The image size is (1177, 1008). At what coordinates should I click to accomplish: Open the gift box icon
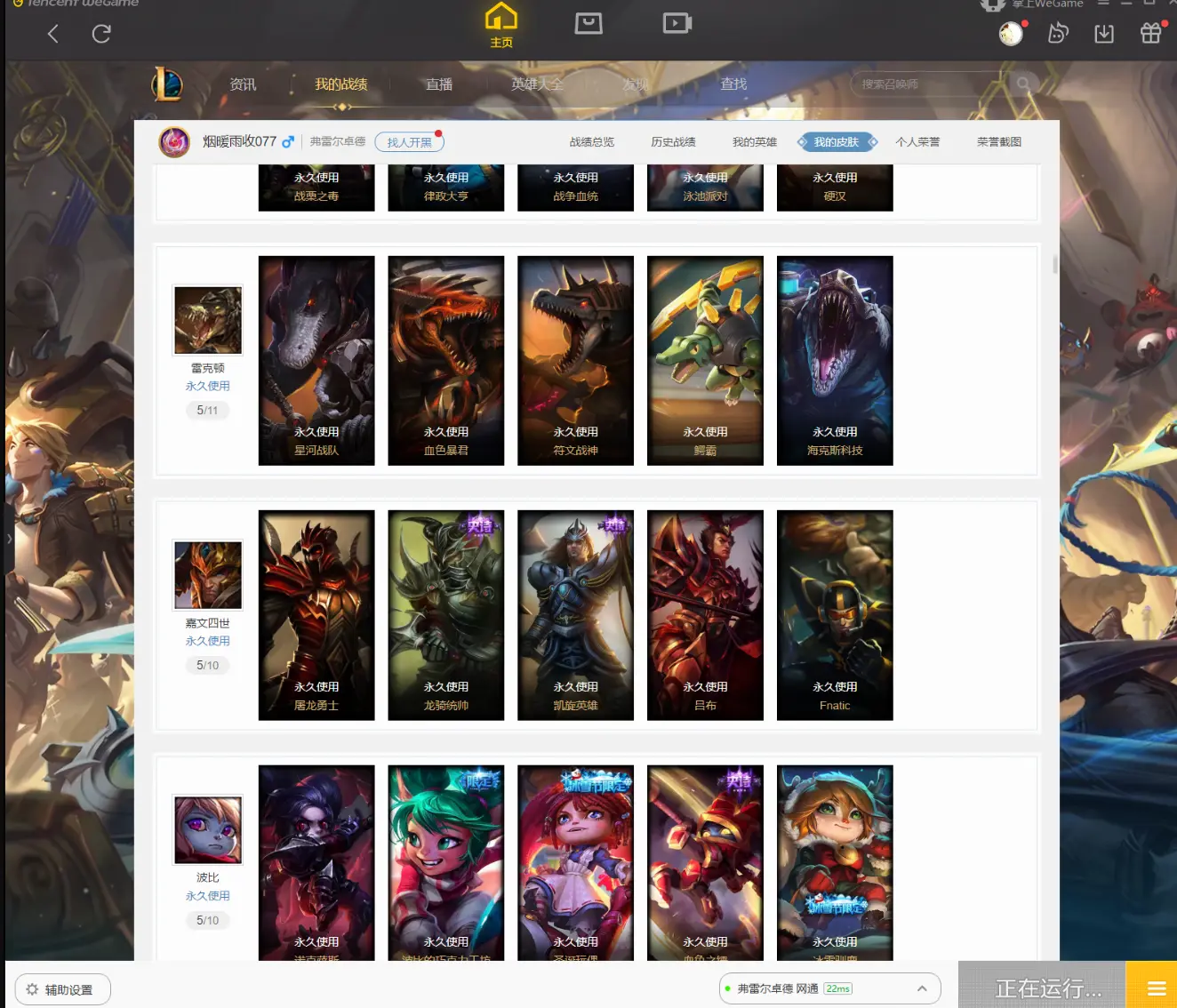point(1151,33)
